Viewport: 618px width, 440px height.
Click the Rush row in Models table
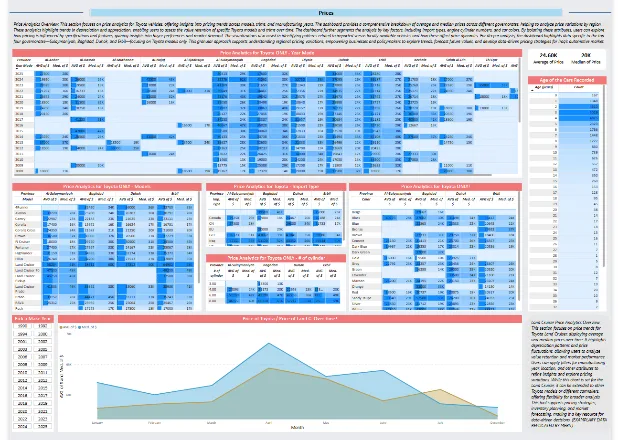click(104, 308)
